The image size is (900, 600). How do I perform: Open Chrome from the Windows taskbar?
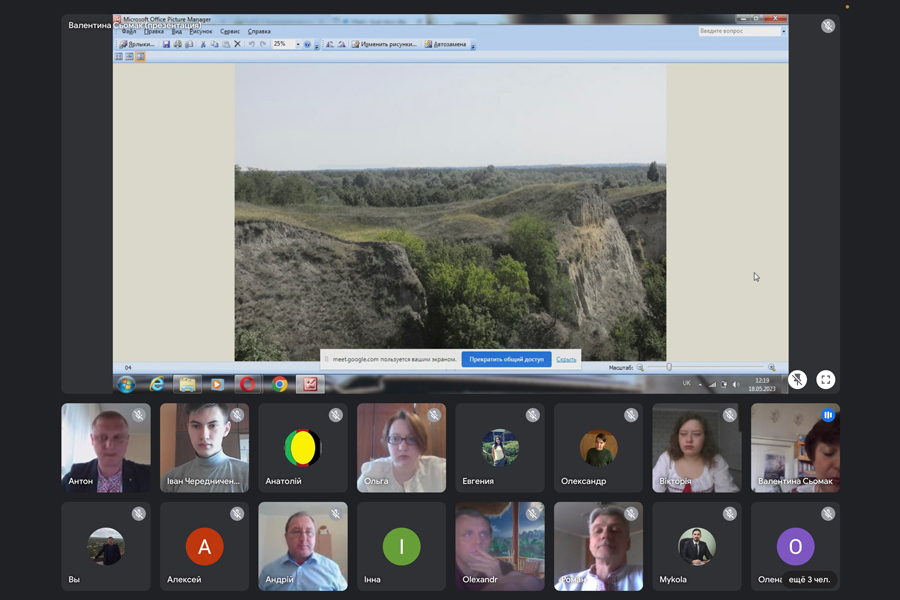pos(279,384)
